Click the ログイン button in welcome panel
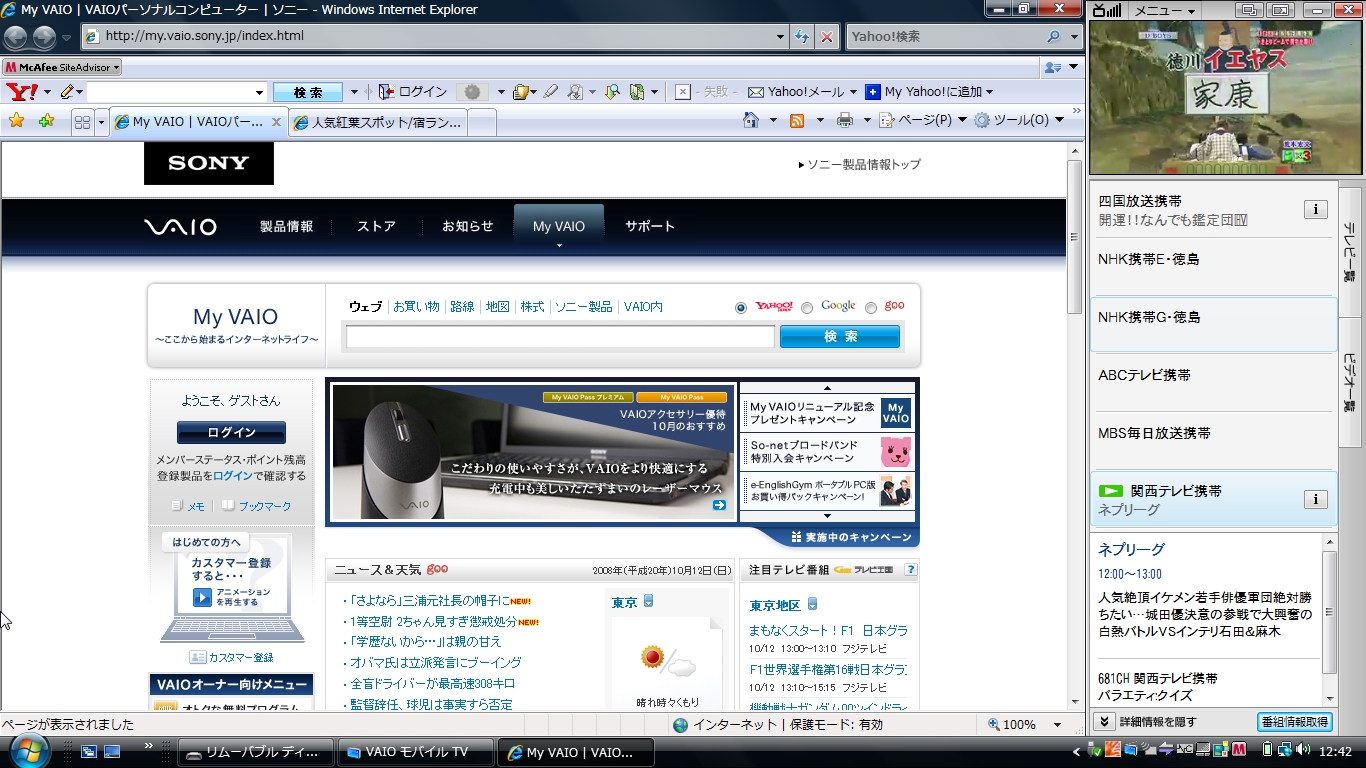 pyautogui.click(x=231, y=433)
